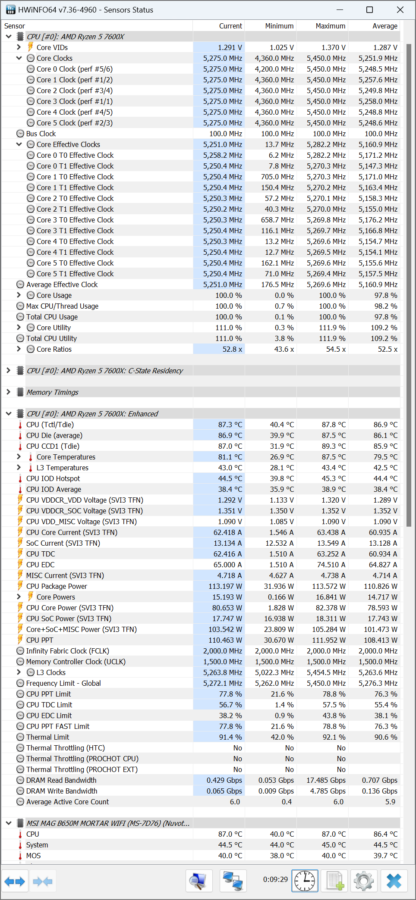Collapse the Core Effective Clocks node
Viewport: 416px width, 900px height.
pyautogui.click(x=19, y=144)
